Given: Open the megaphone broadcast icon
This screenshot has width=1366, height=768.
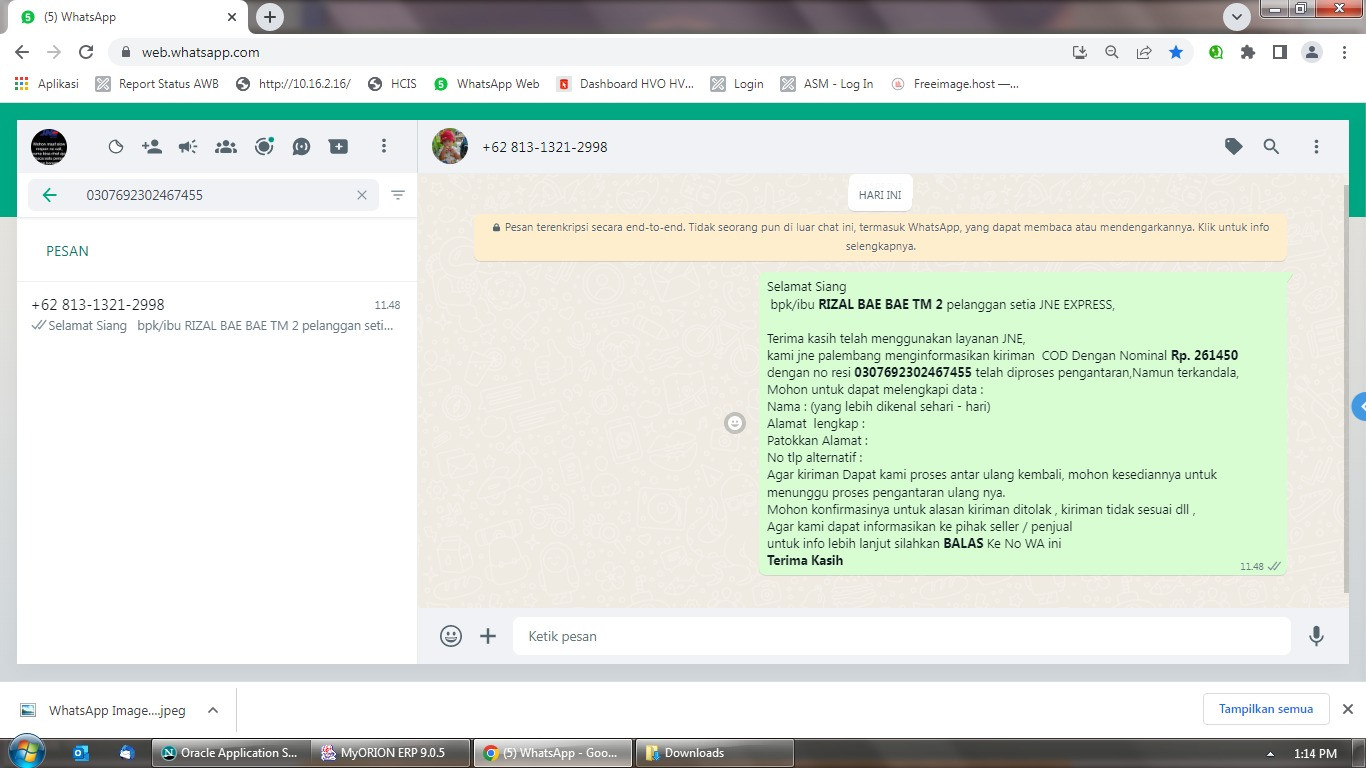Looking at the screenshot, I should [x=188, y=147].
